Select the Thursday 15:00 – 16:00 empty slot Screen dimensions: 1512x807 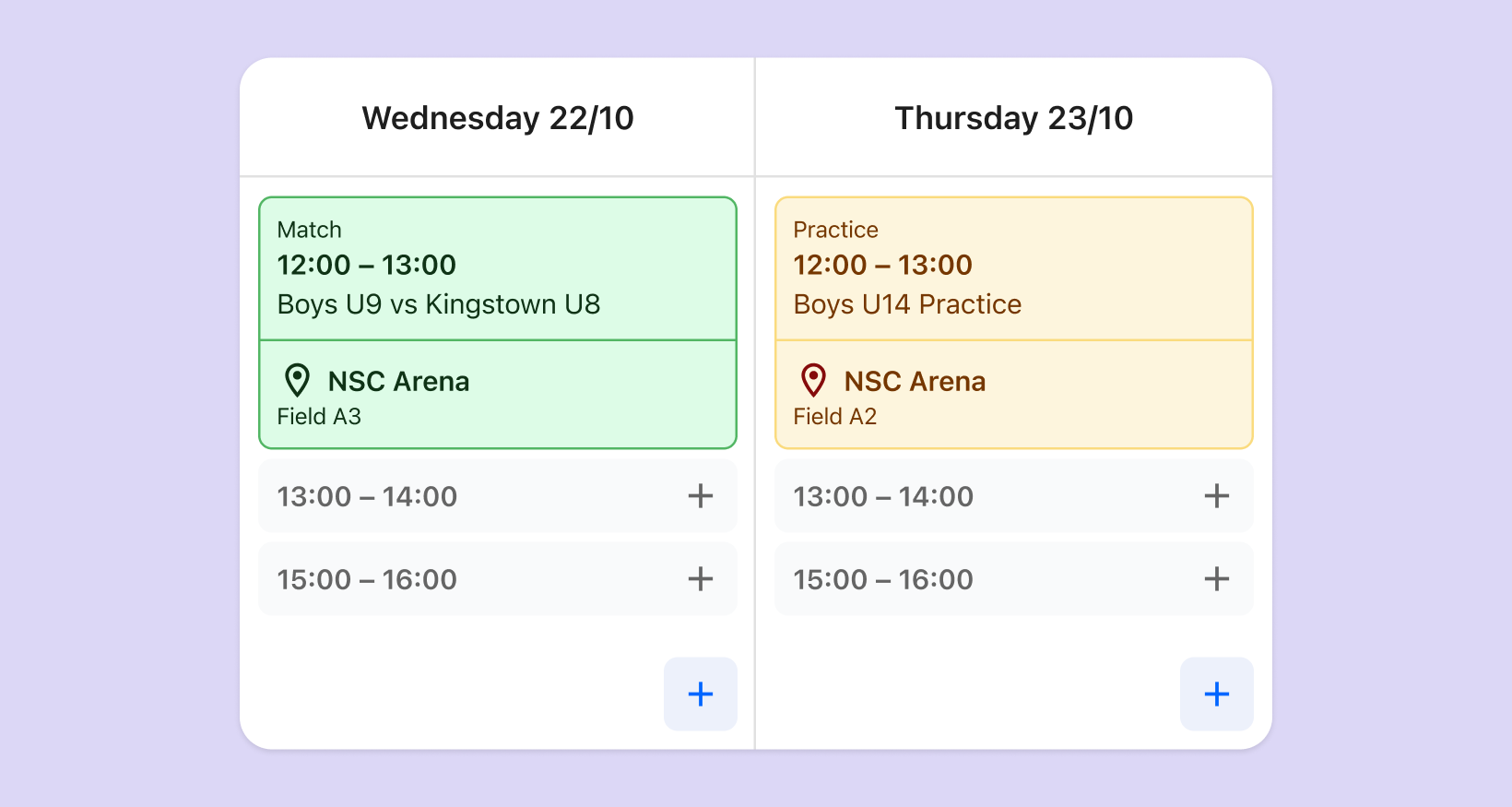pos(1014,579)
